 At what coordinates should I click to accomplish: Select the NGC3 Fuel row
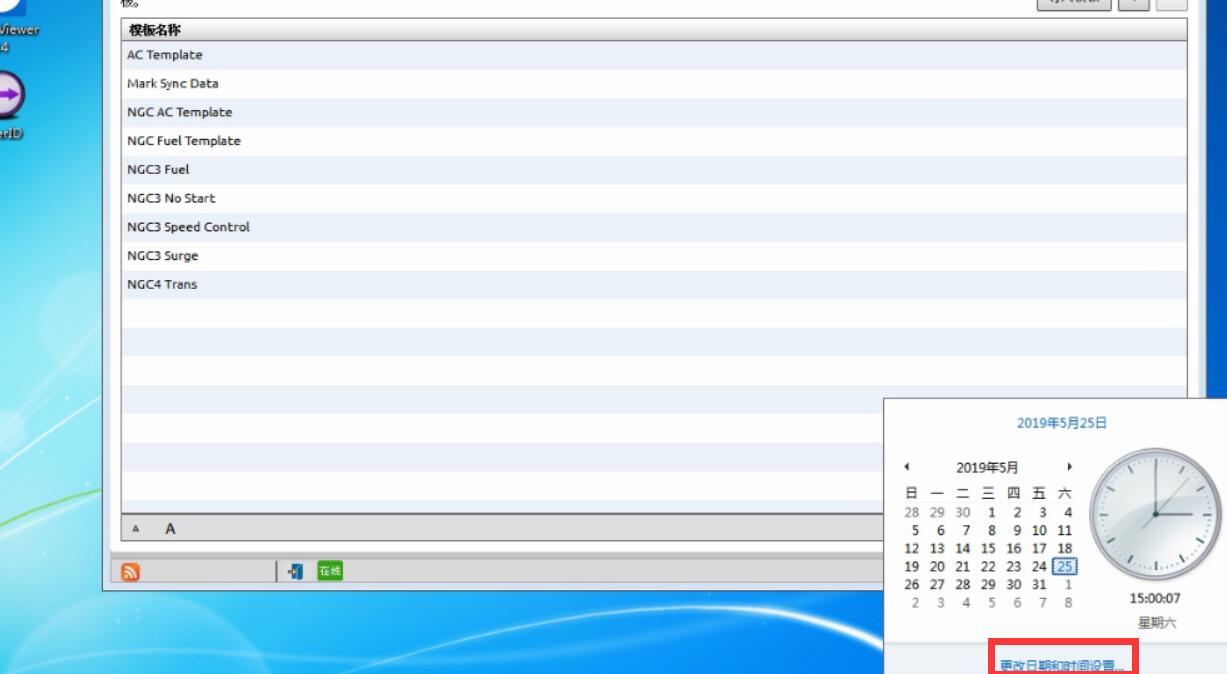pos(654,170)
